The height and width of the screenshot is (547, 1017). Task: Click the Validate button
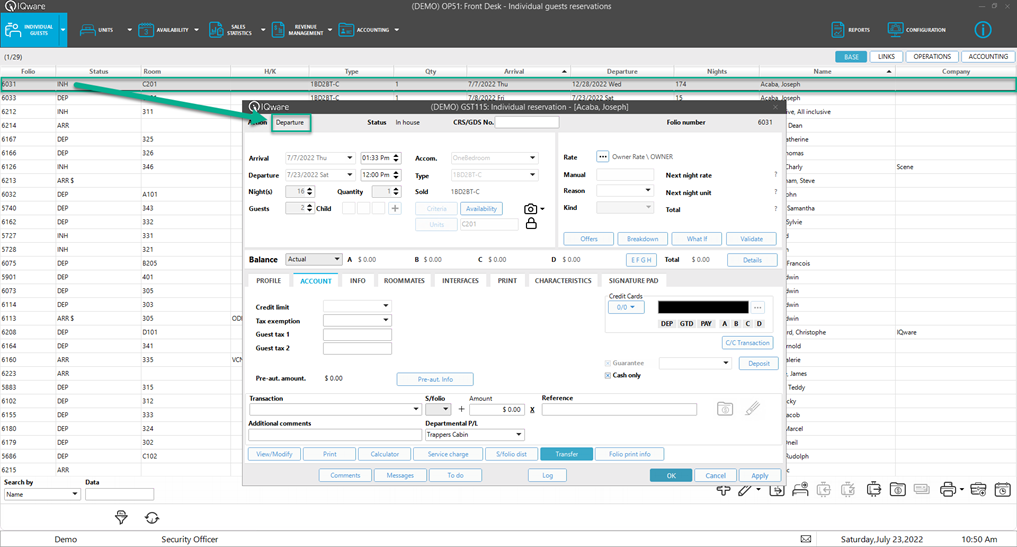pos(751,239)
